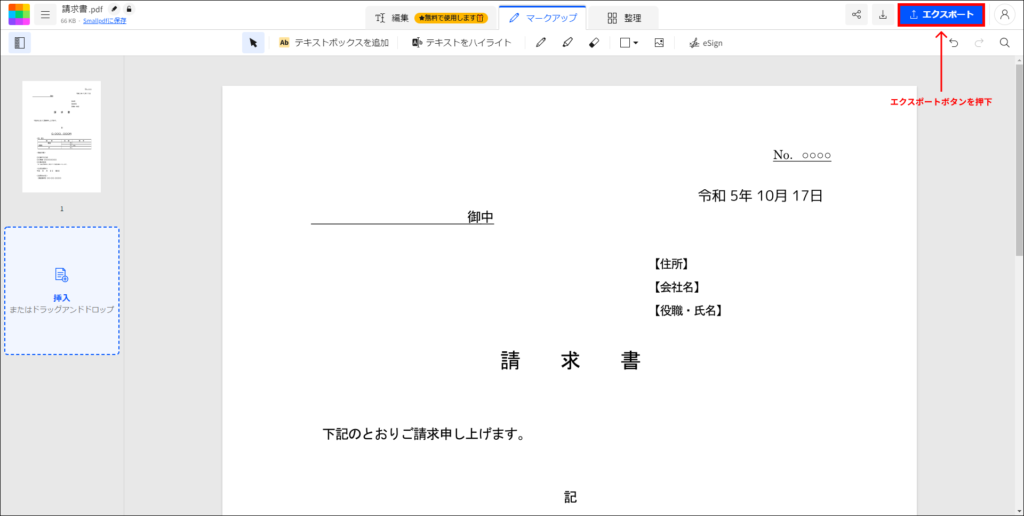The image size is (1024, 516).
Task: Add a text box (テキストボックスを追加)
Action: coord(334,42)
